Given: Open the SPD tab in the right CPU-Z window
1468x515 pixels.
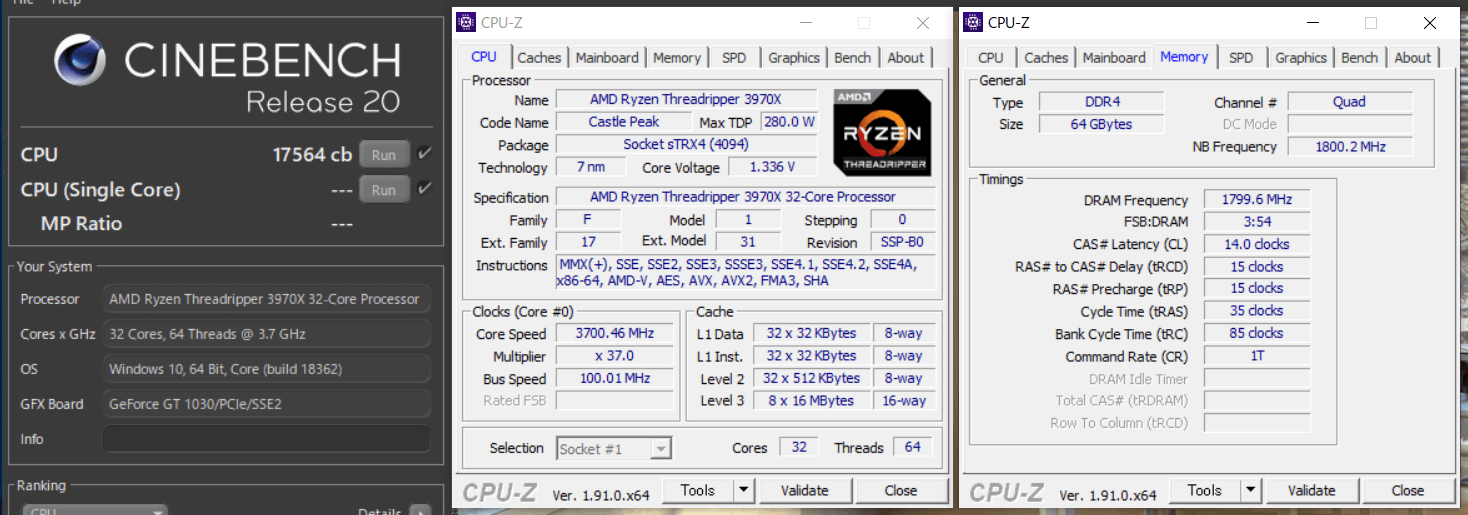Looking at the screenshot, I should (1241, 58).
